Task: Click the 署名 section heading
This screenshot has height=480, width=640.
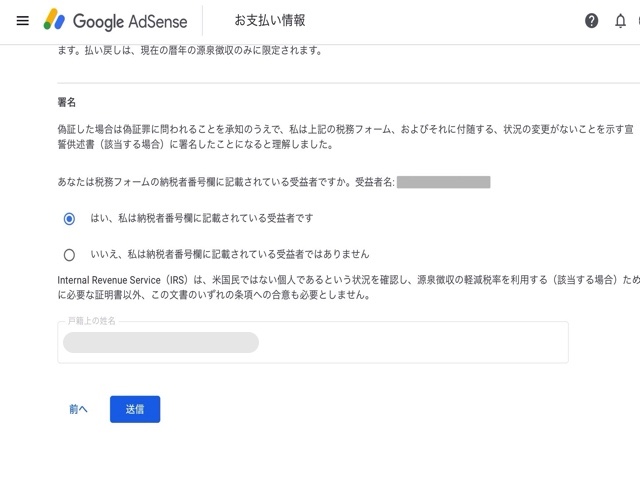Action: [x=68, y=102]
